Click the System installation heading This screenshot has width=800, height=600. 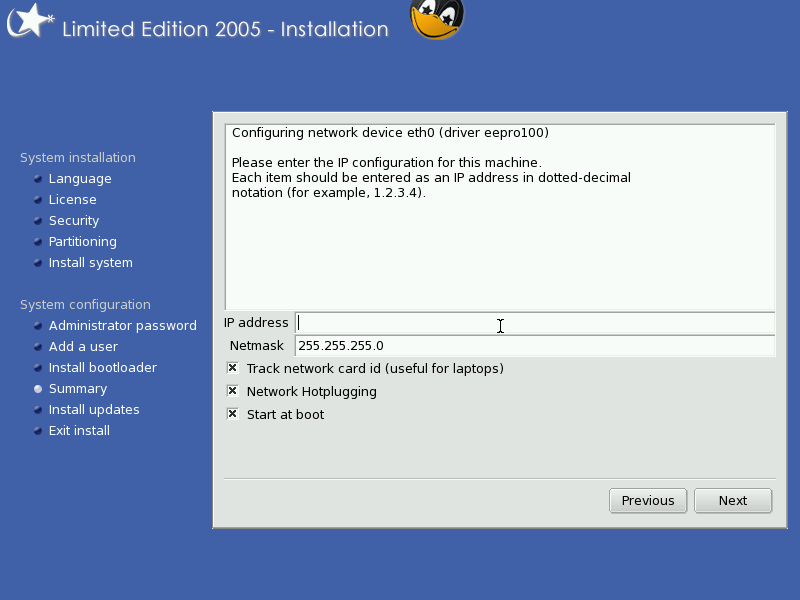[x=78, y=158]
